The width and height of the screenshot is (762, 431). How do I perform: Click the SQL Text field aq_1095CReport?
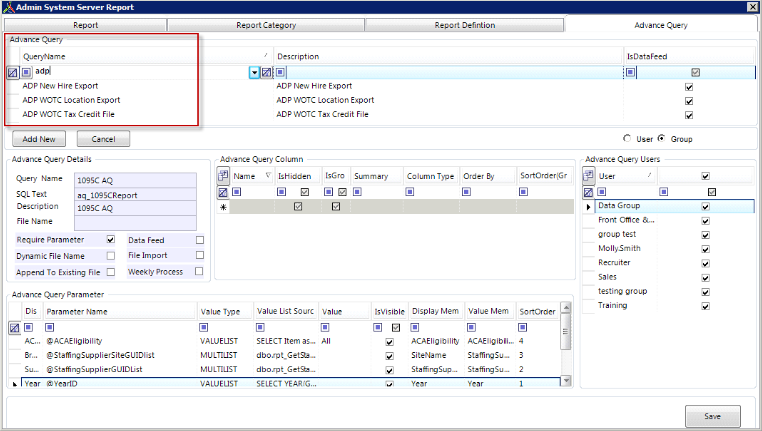pyautogui.click(x=135, y=195)
